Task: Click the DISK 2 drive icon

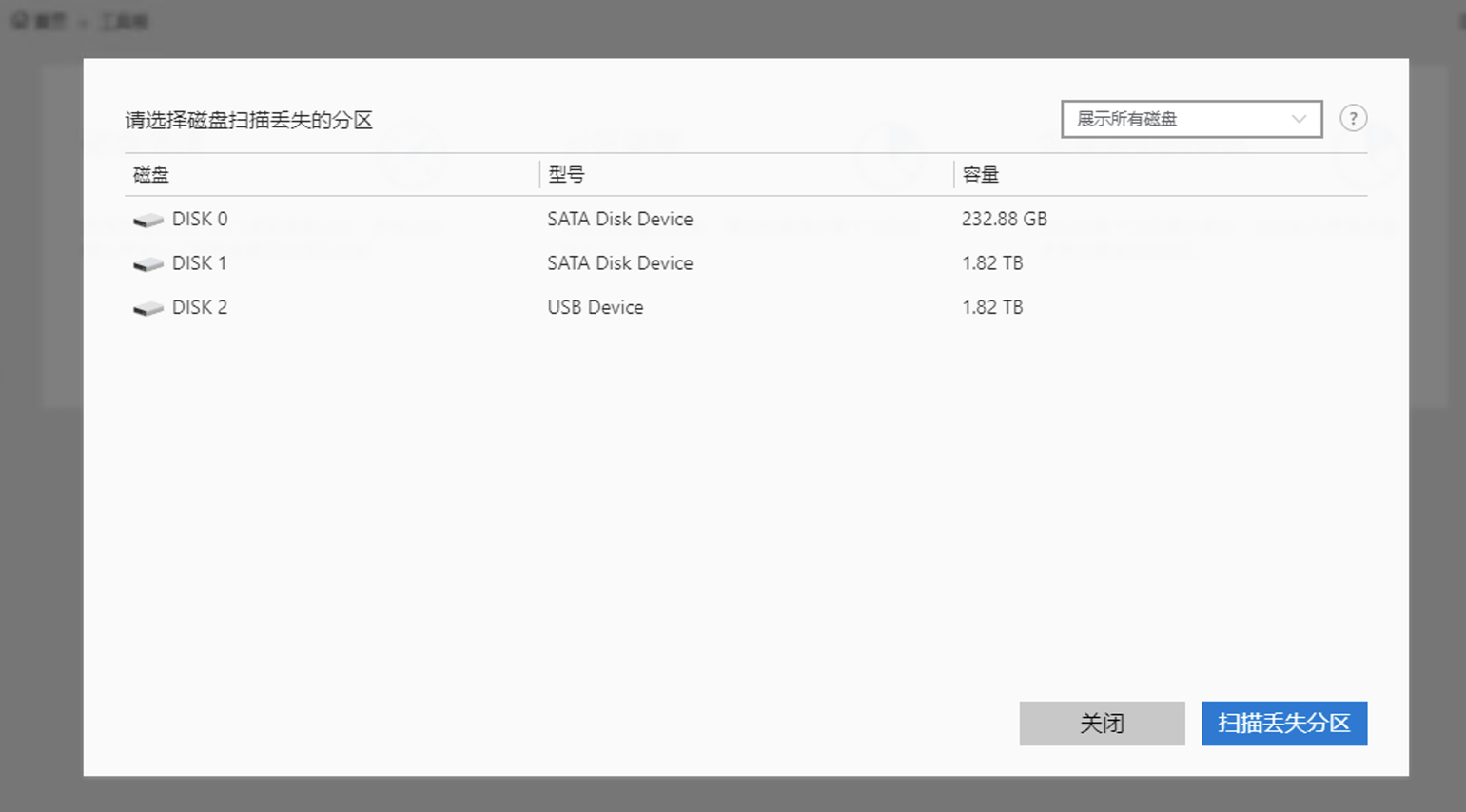Action: coord(148,309)
